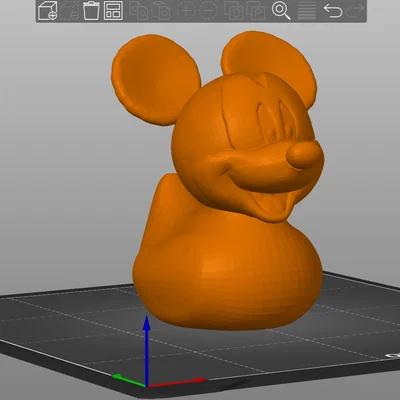This screenshot has height=400, width=400.
Task: Click the Paste icon in toolbar
Action: [161, 10]
